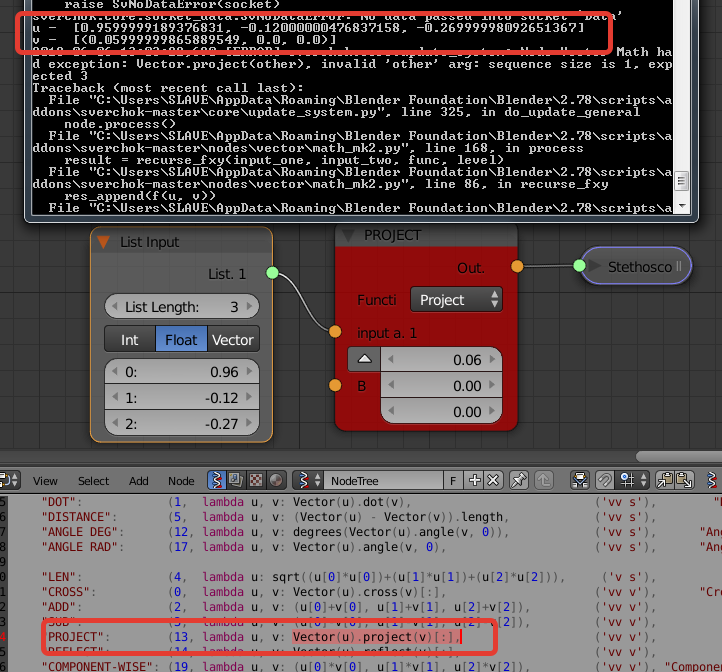
Task: Click the node editor horizontal scrollbar
Action: pos(679,456)
